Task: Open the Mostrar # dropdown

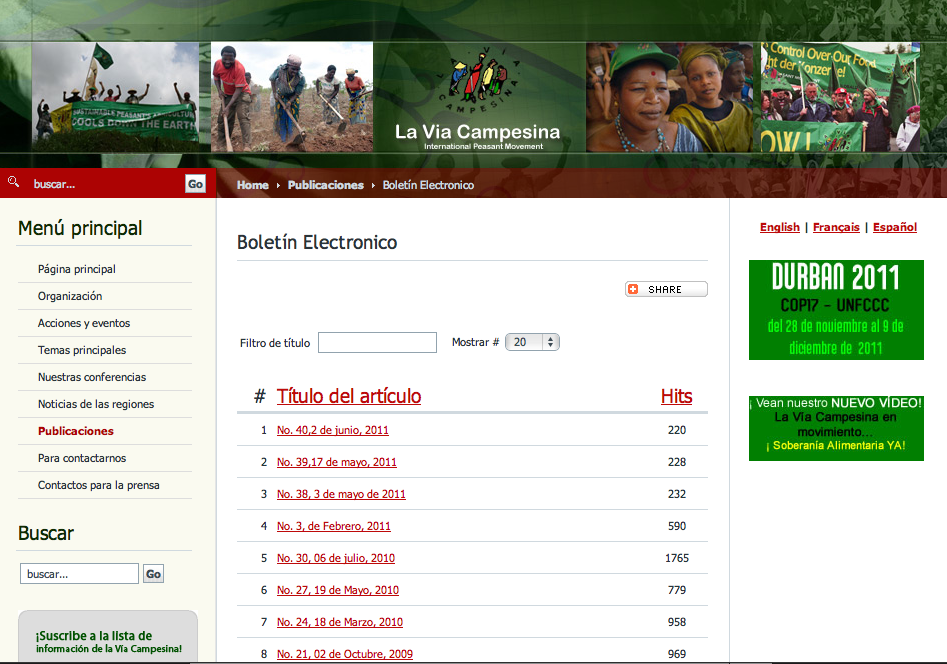Action: click(532, 342)
